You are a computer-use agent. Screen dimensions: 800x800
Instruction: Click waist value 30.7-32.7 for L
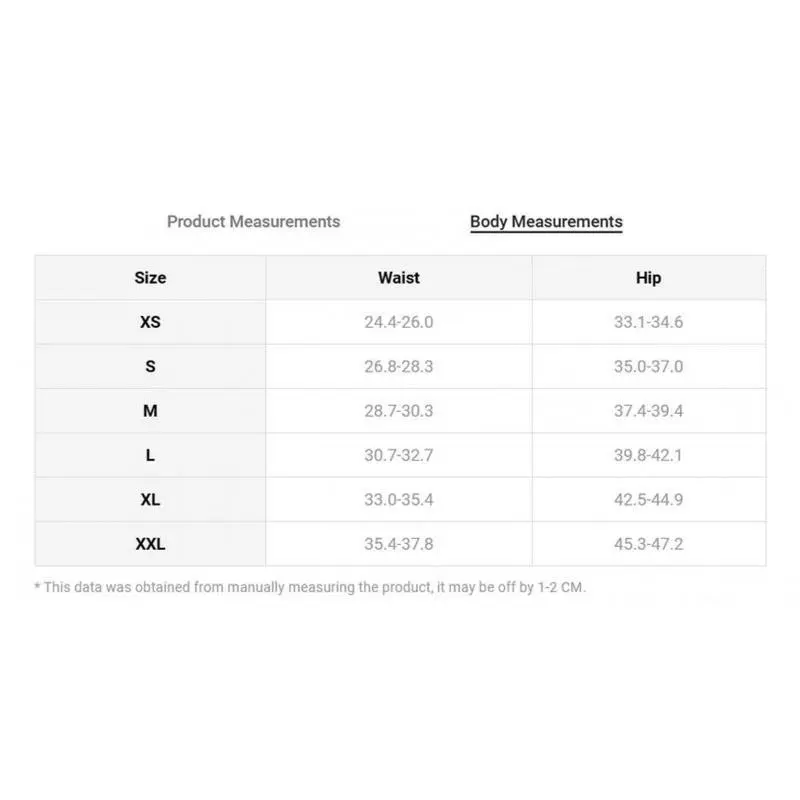pos(398,455)
